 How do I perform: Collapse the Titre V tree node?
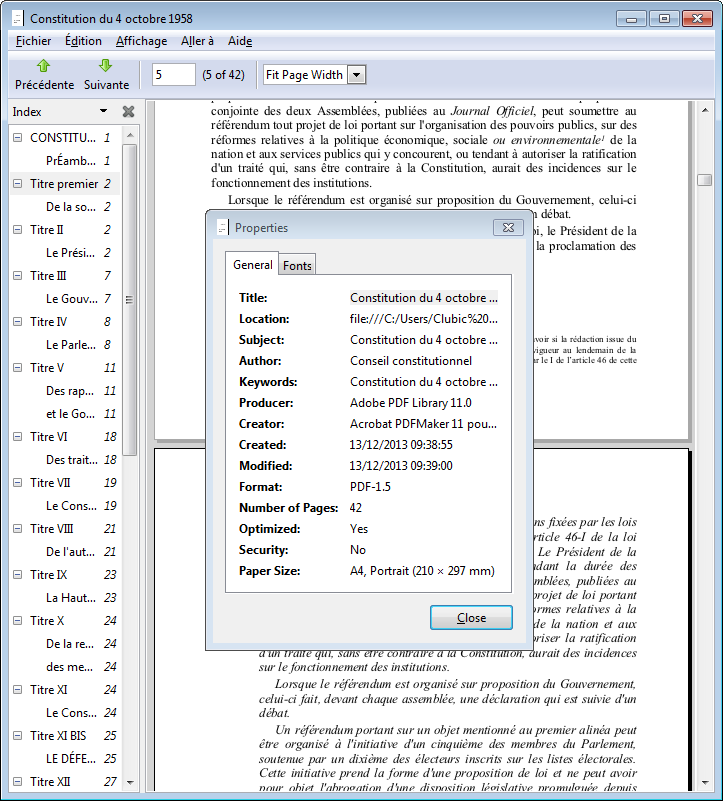coord(17,368)
